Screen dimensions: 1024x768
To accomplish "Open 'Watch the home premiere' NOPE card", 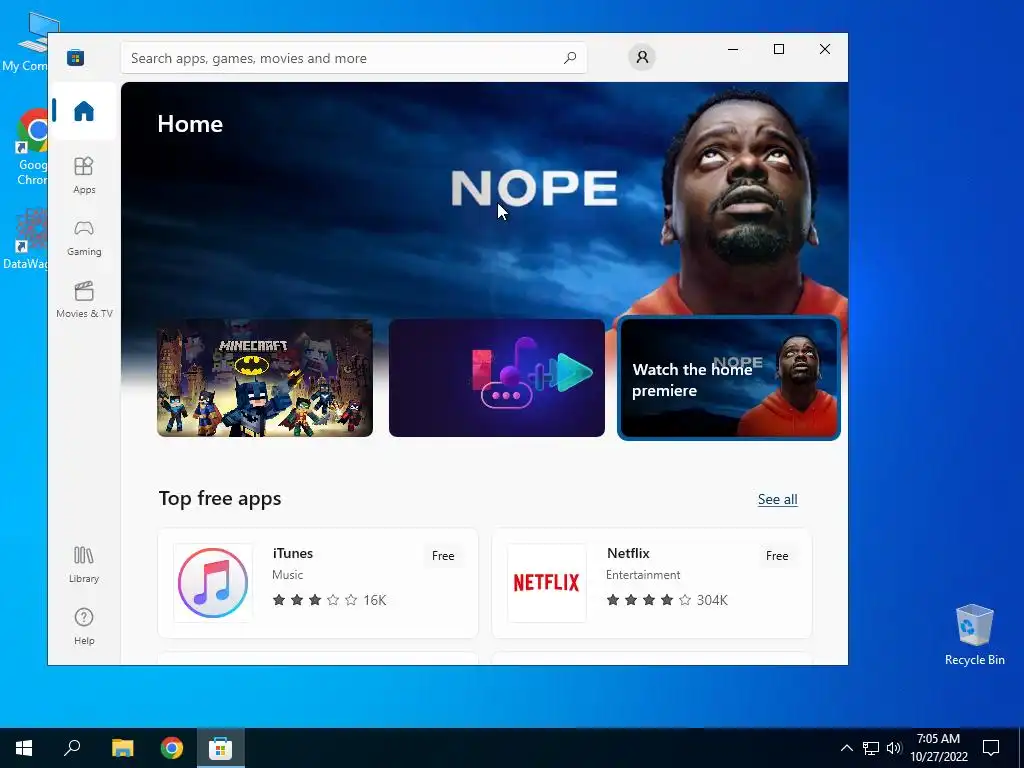I will tap(728, 377).
